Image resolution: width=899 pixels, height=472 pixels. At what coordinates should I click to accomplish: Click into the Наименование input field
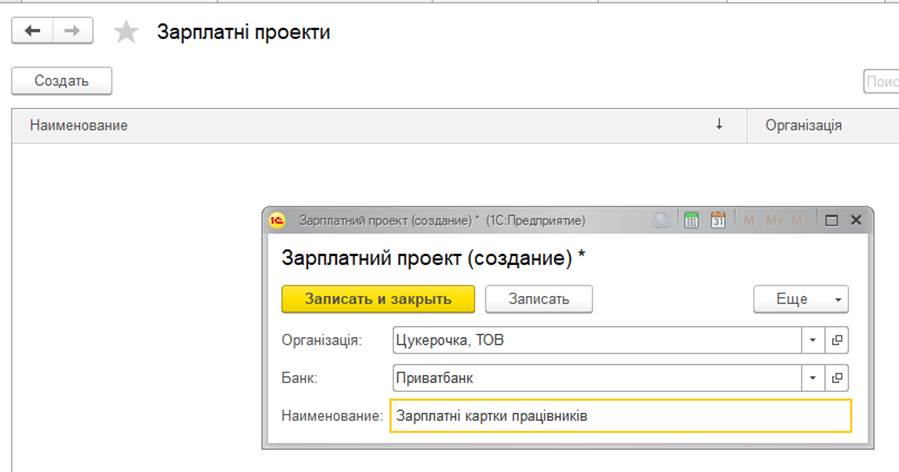[620, 416]
